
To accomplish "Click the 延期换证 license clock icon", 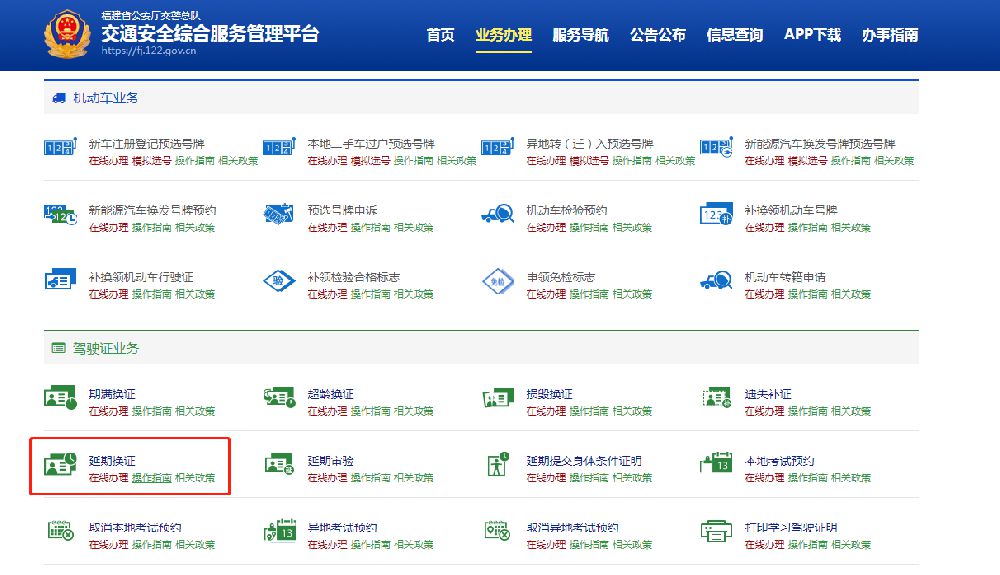I will click(60, 464).
